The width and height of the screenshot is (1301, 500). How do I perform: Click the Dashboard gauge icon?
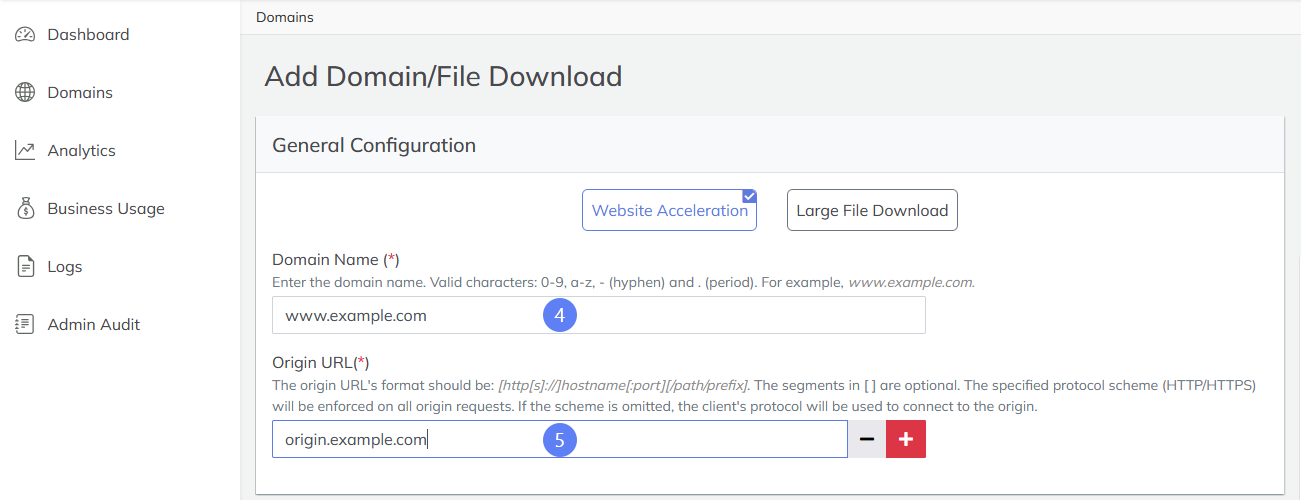[25, 35]
